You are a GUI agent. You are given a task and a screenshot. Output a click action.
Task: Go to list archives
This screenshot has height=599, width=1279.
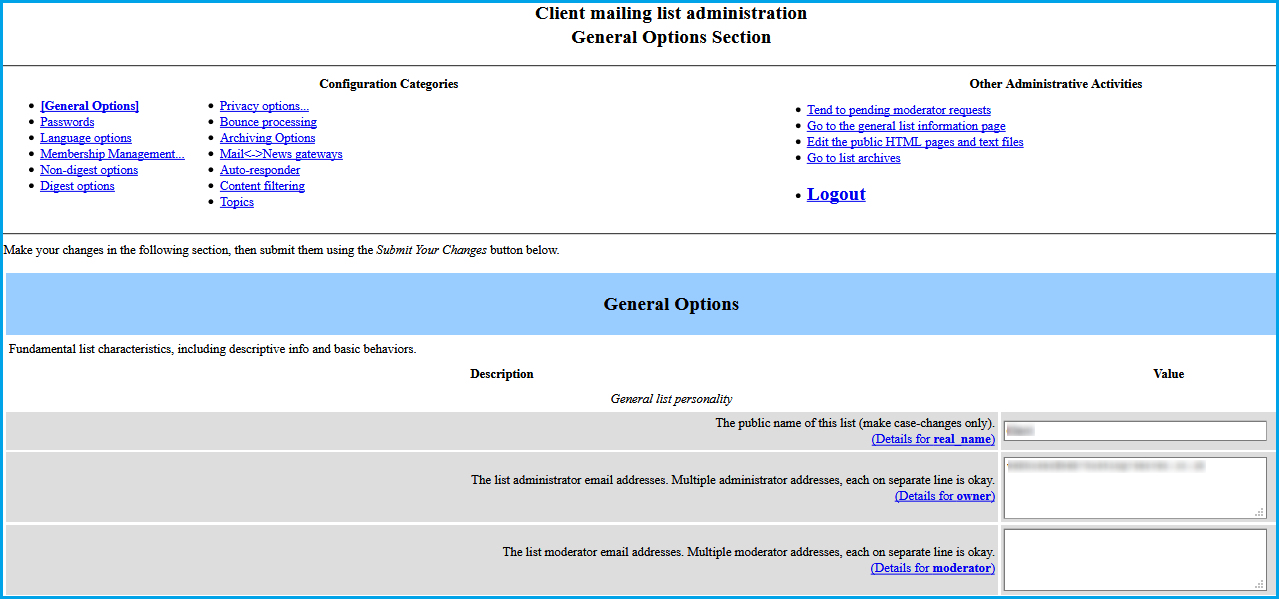point(853,158)
